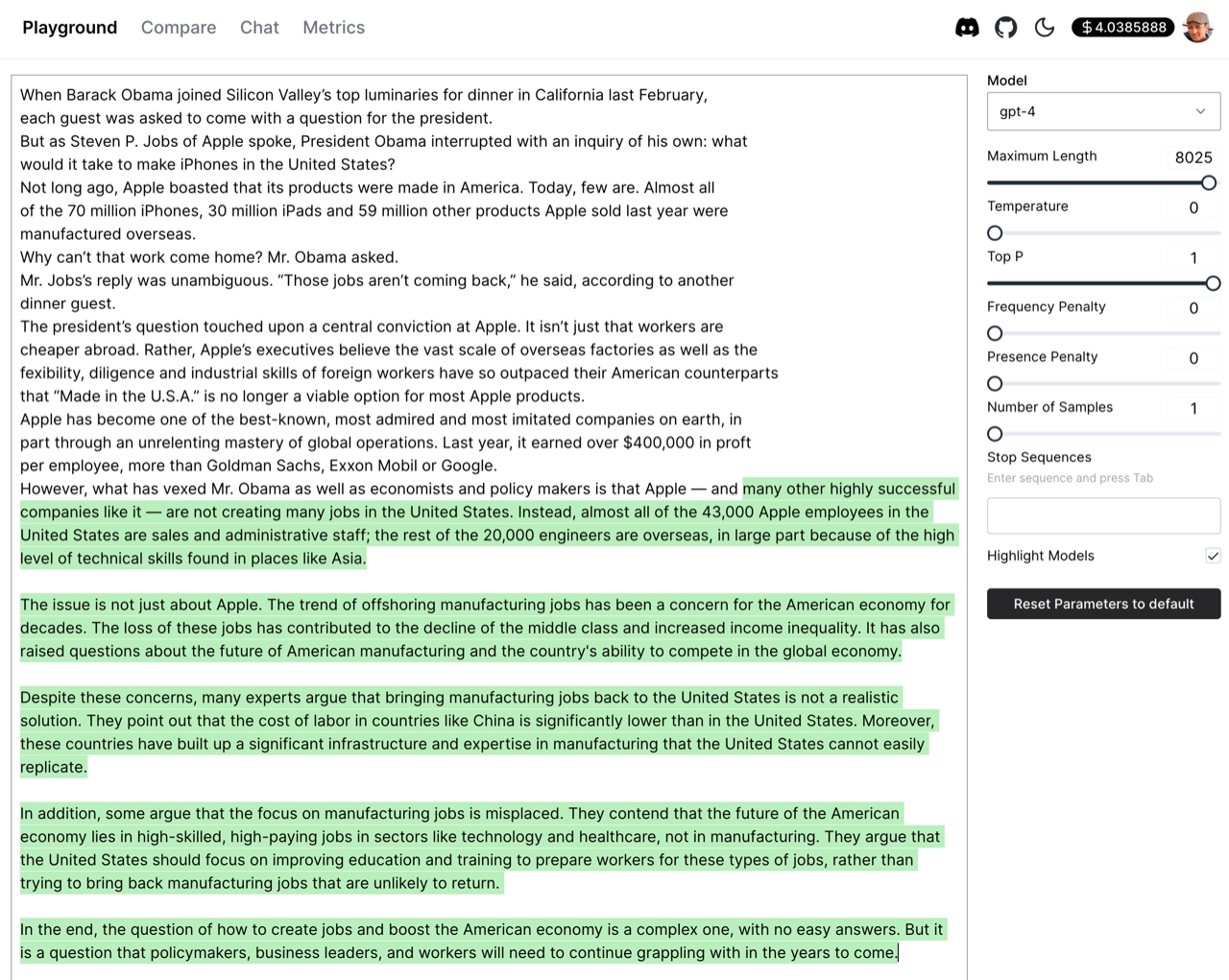
Task: Click the "Highlight Models" label
Action: pos(1041,556)
